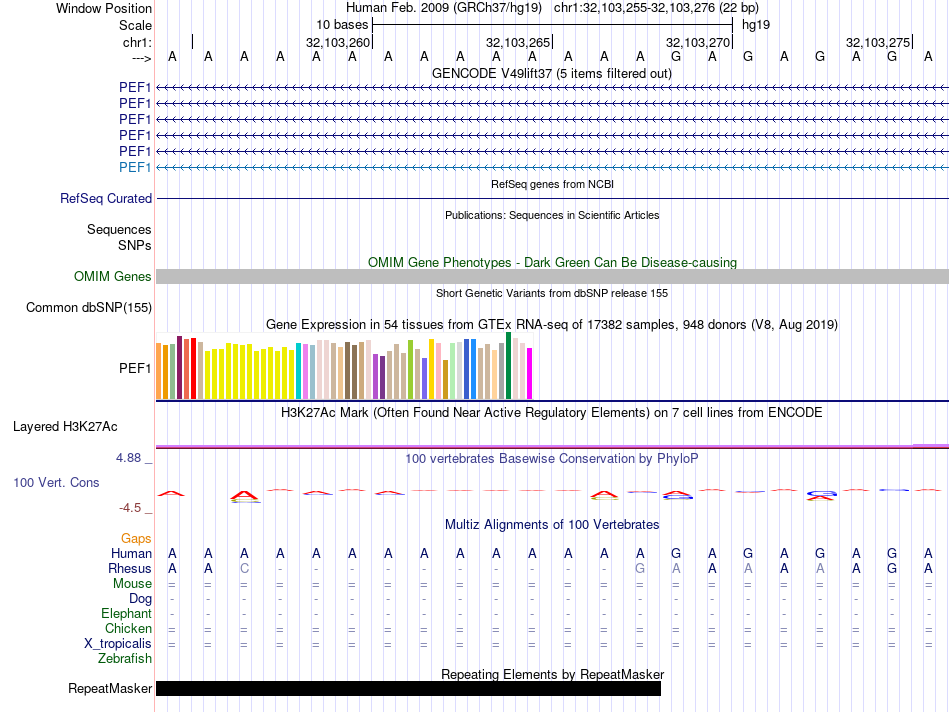The height and width of the screenshot is (712, 950).
Task: Click the Gaps label in Multiz track
Action: [x=136, y=539]
